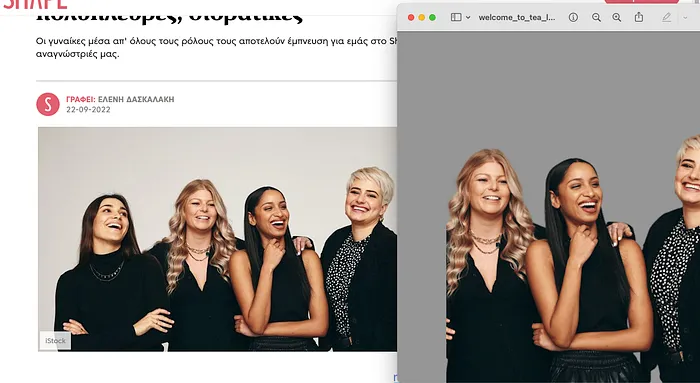Image resolution: width=700 pixels, height=383 pixels.
Task: Open the sidebar view menu in Preview
Action: point(456,17)
